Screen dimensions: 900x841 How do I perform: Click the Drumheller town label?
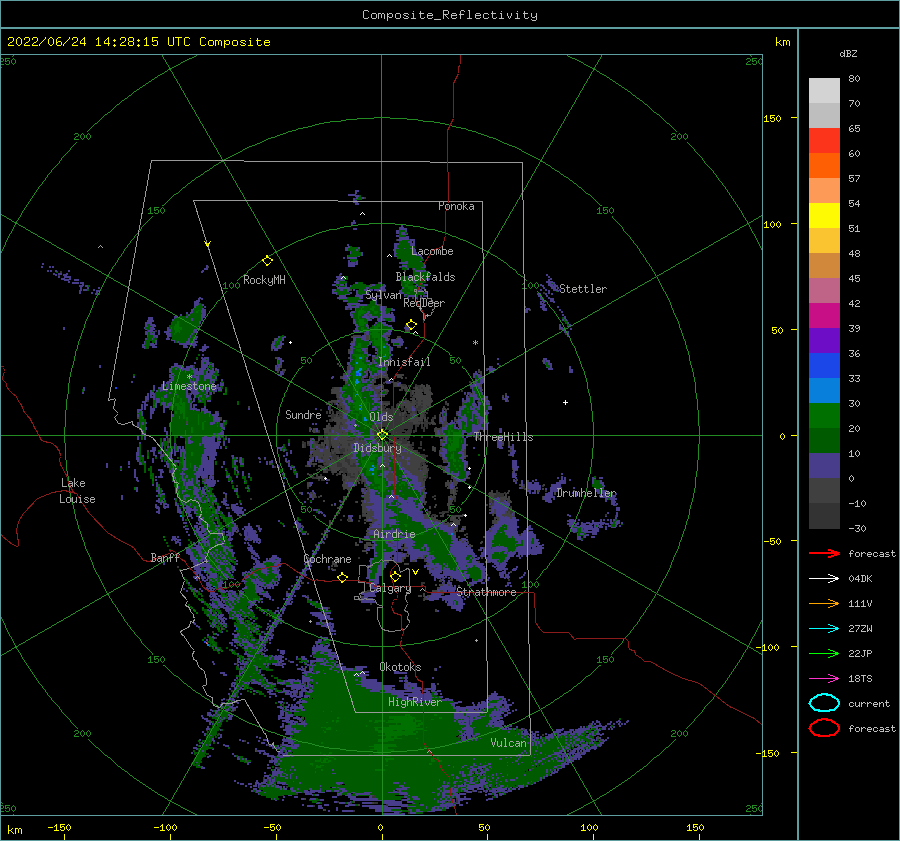click(x=586, y=493)
